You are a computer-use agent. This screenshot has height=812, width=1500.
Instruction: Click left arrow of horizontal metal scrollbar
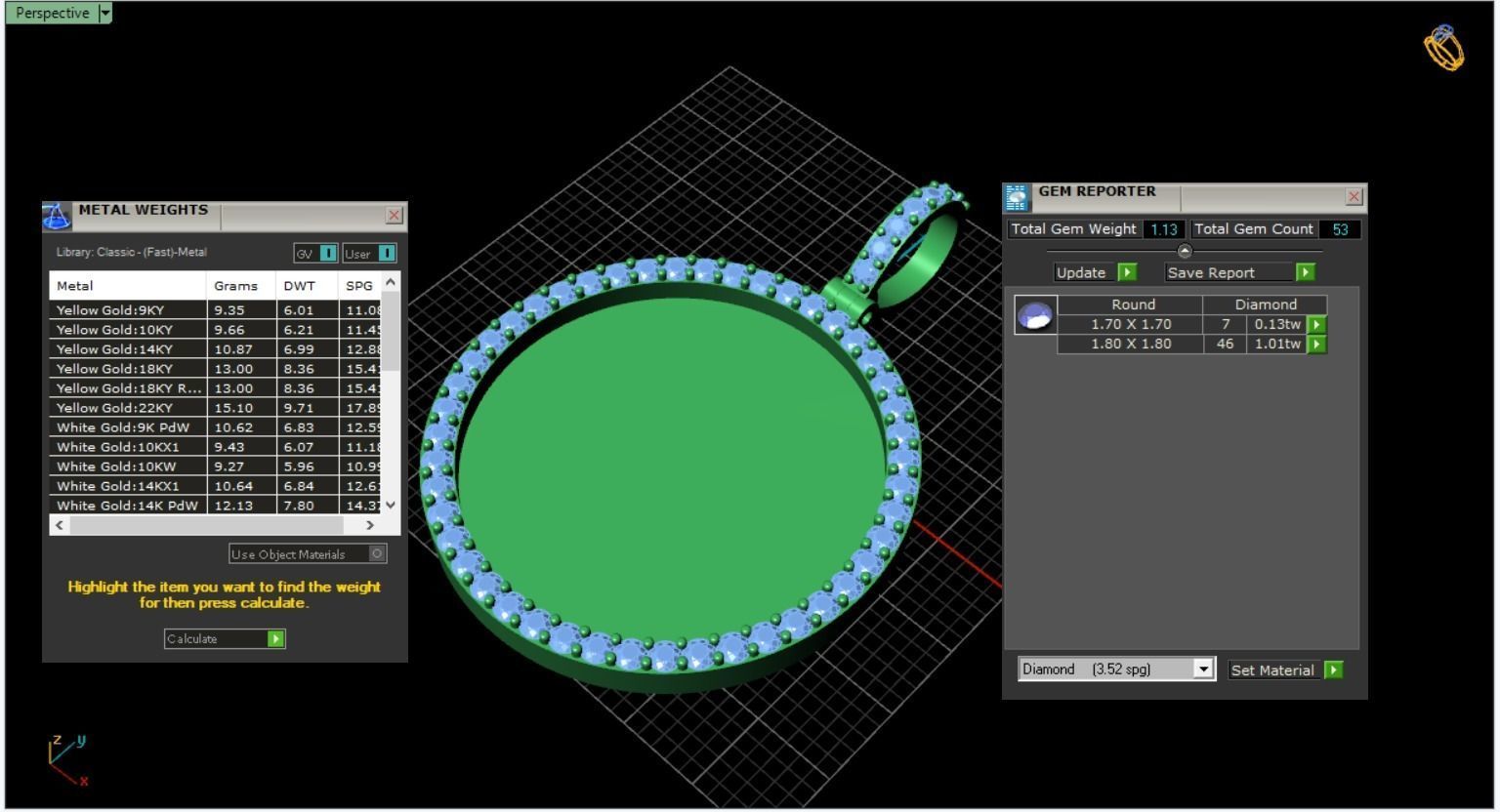(x=60, y=525)
